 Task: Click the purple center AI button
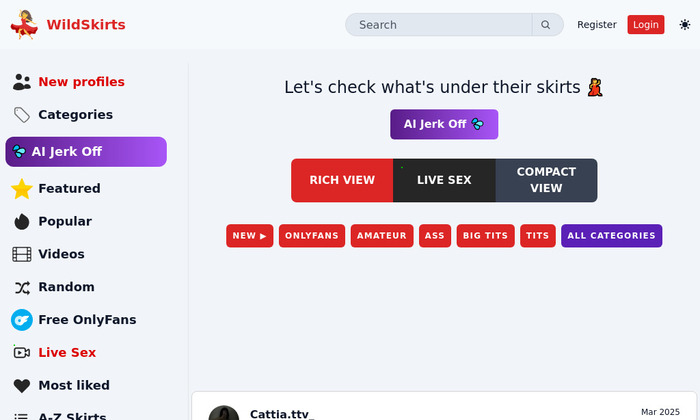click(444, 124)
